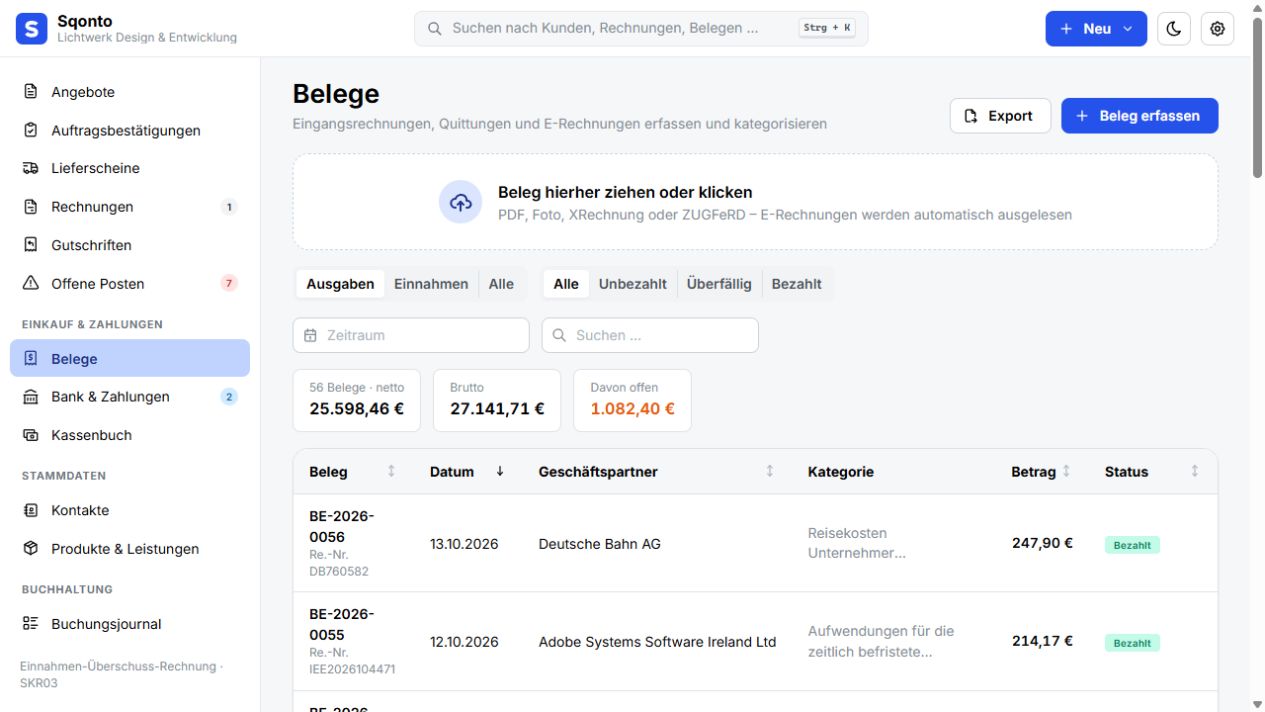Screen dimensions: 1265x712
Task: Click Reisekosten Unternehmer category cell
Action: (857, 543)
